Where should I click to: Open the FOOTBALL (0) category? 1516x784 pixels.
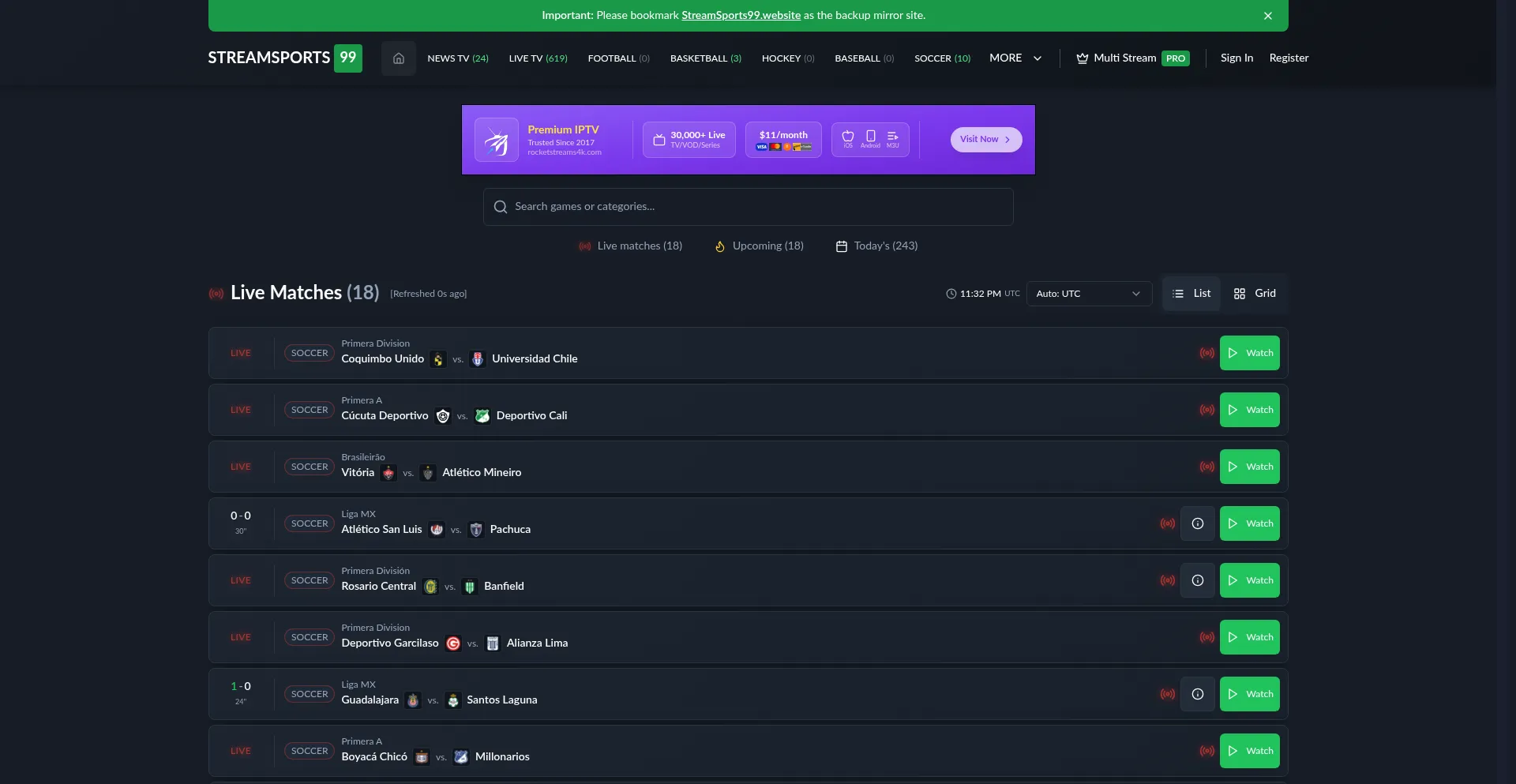618,58
